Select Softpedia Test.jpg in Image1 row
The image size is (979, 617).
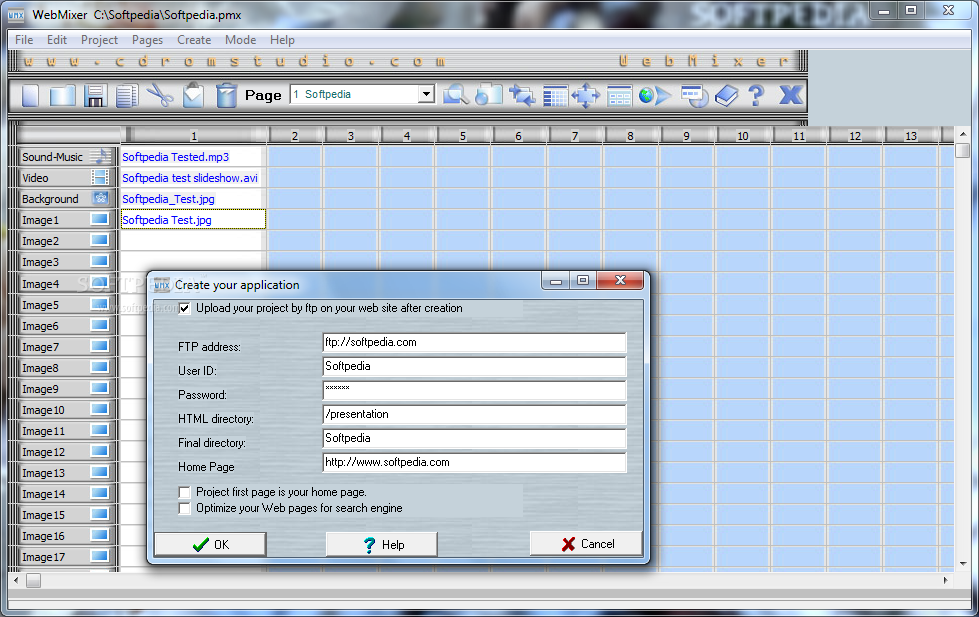click(193, 220)
